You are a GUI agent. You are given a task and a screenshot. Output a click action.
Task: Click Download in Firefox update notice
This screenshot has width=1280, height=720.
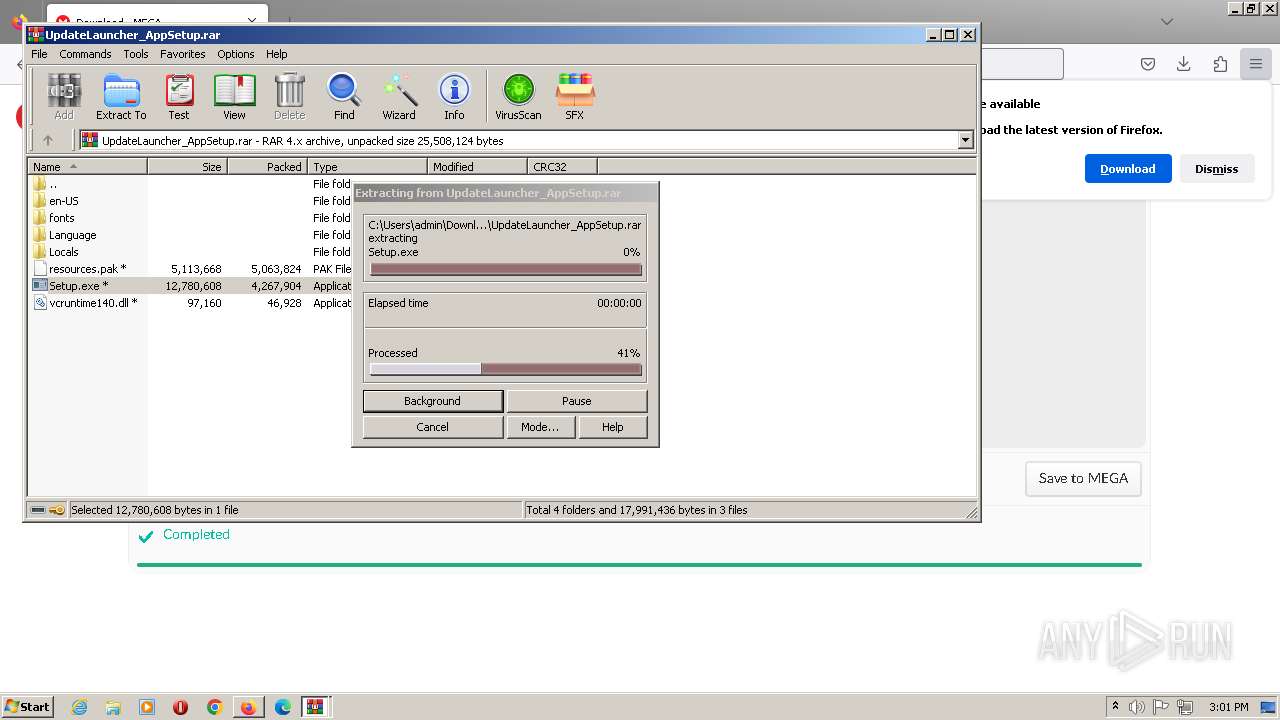pos(1128,169)
